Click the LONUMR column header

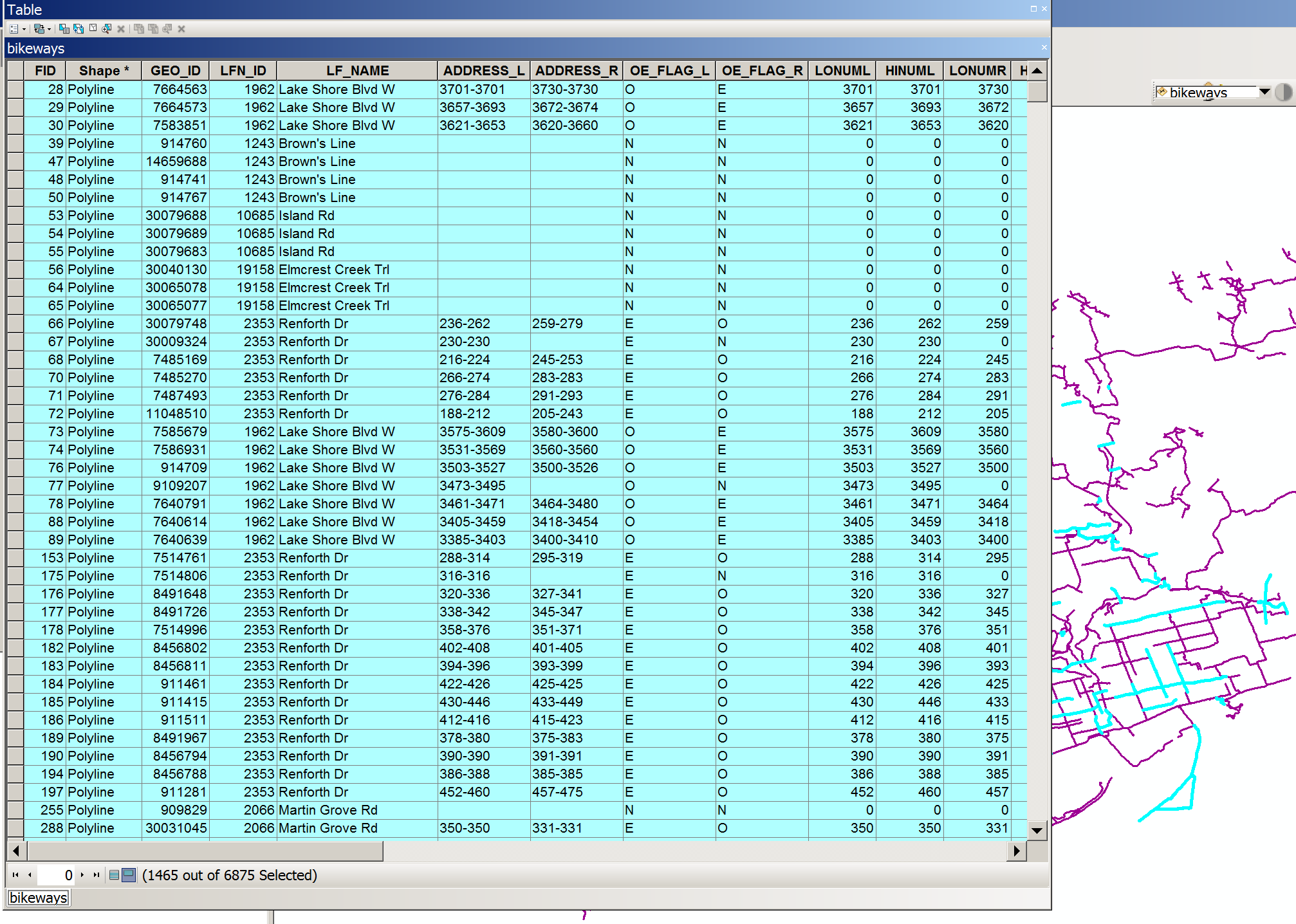pos(977,71)
